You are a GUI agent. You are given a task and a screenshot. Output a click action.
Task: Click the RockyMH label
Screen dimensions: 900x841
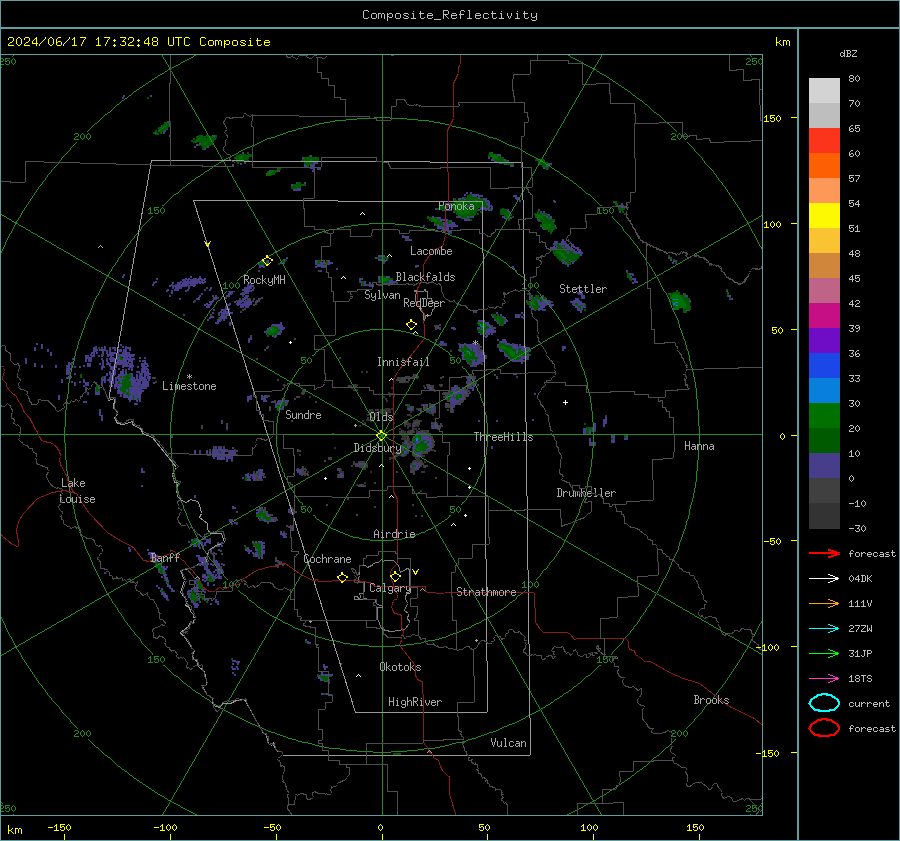coord(264,280)
